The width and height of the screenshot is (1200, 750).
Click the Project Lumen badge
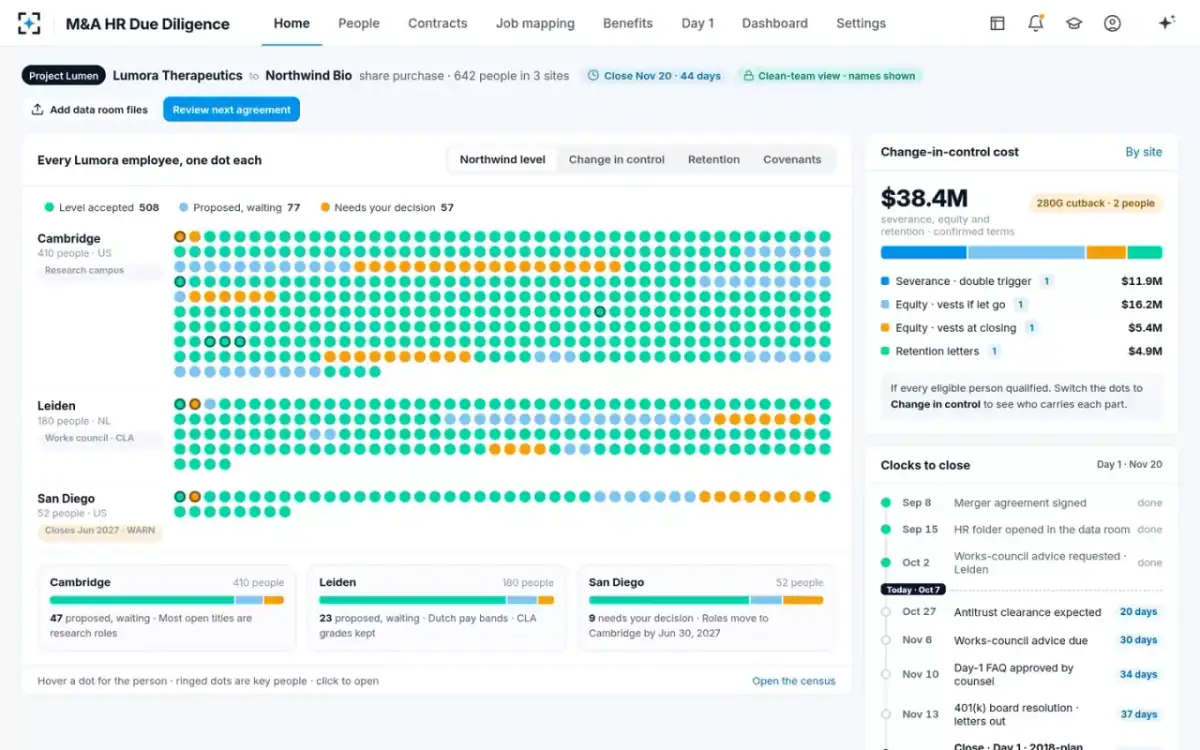tap(64, 76)
